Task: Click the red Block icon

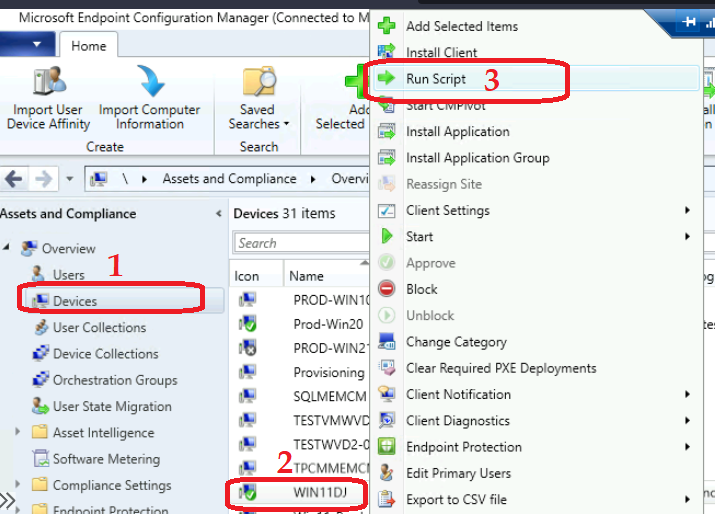Action: coord(386,289)
